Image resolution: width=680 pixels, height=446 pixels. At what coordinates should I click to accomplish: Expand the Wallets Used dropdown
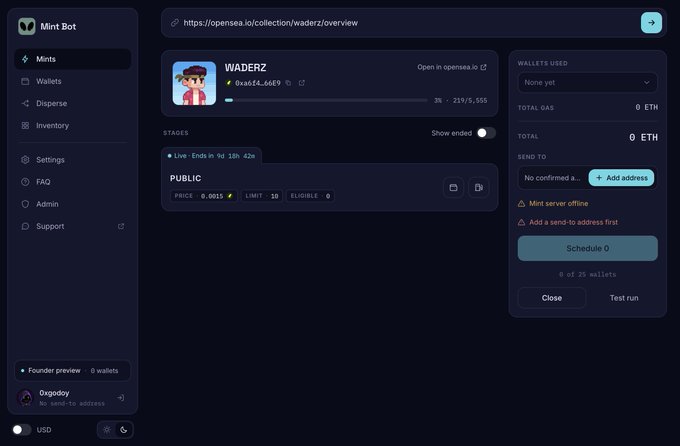tap(588, 82)
